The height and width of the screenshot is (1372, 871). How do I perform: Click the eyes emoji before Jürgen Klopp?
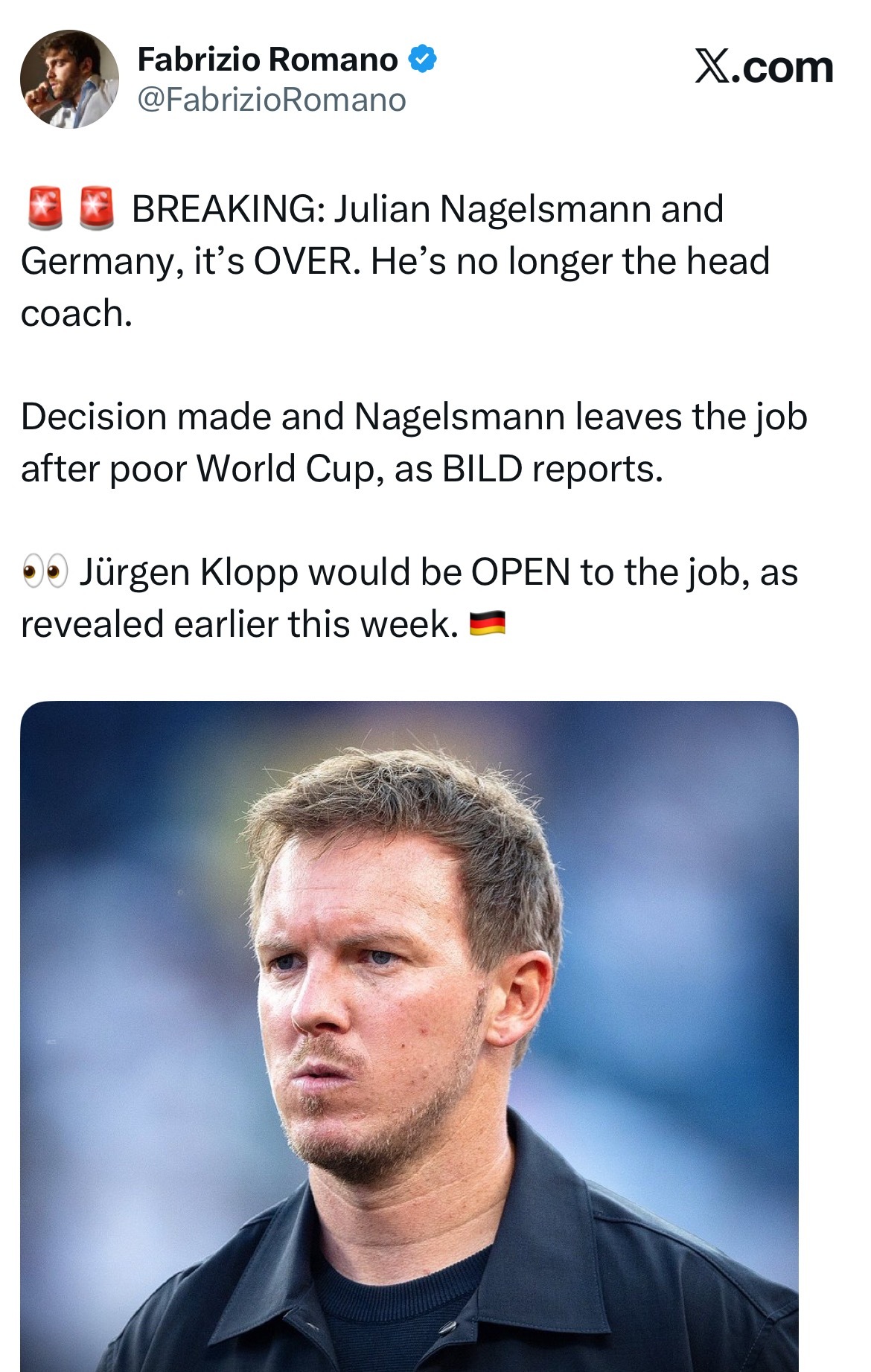[x=45, y=572]
